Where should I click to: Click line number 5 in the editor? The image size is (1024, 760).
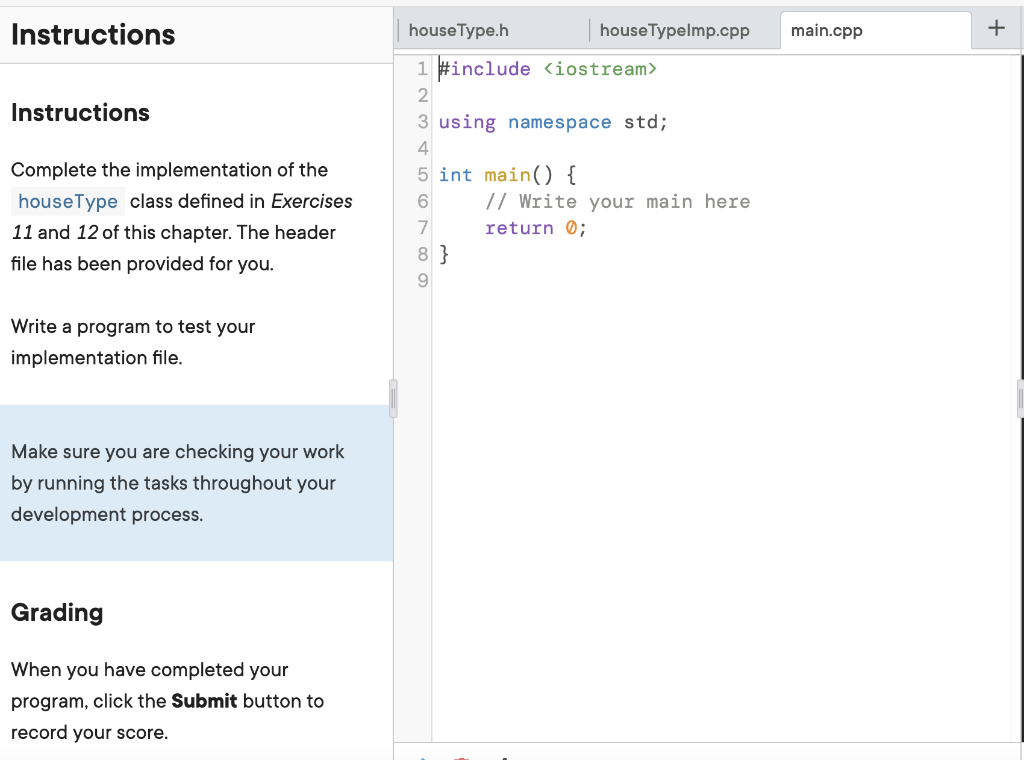coord(422,174)
